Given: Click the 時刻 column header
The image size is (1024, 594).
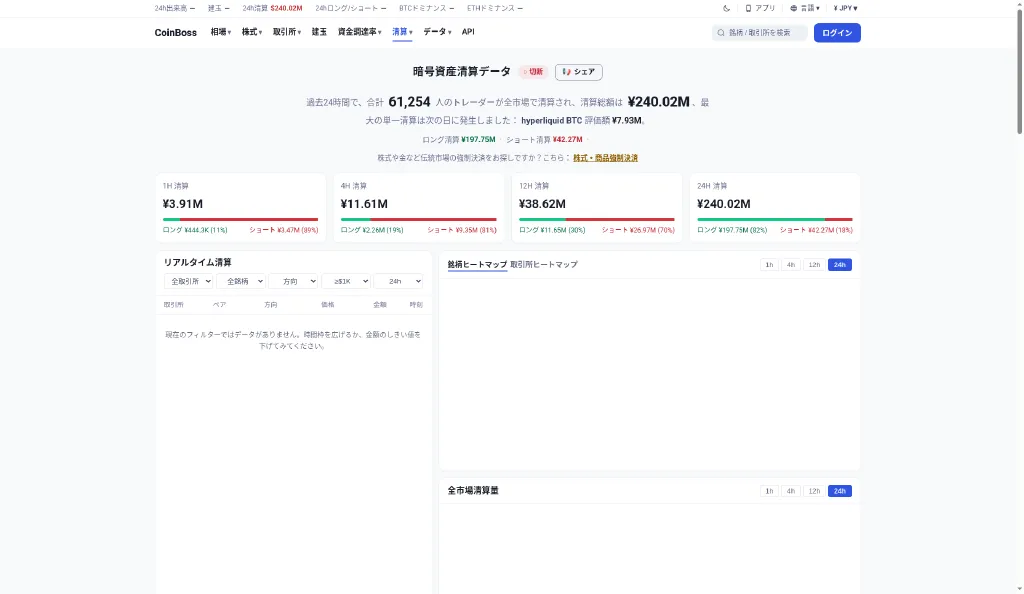Looking at the screenshot, I should 415,305.
